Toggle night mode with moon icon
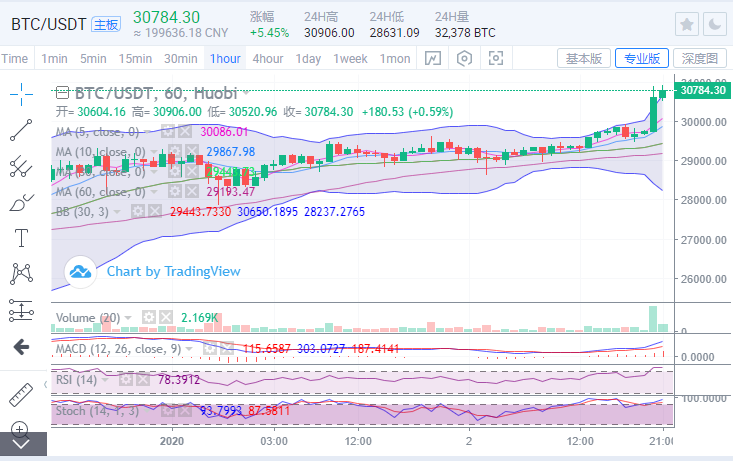Viewport: 733px width, 461px height. pyautogui.click(x=715, y=24)
